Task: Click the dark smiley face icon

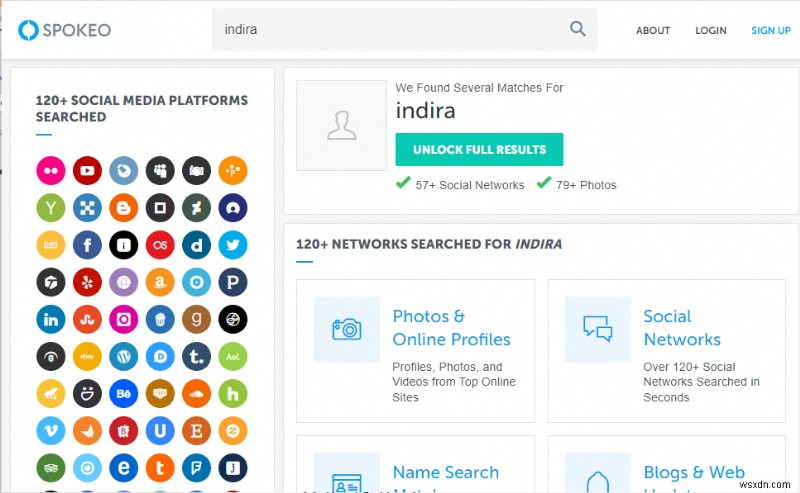Action: (87, 393)
